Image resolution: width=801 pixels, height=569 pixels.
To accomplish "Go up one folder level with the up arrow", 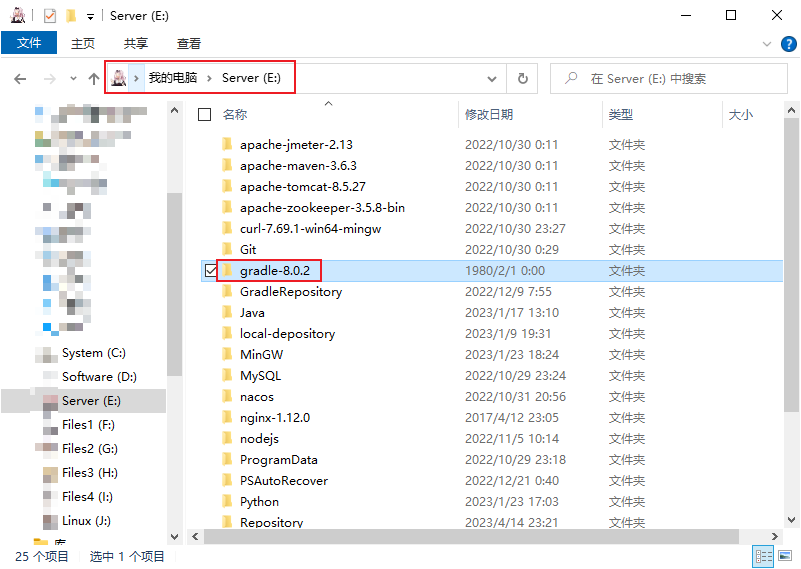I will 94,78.
